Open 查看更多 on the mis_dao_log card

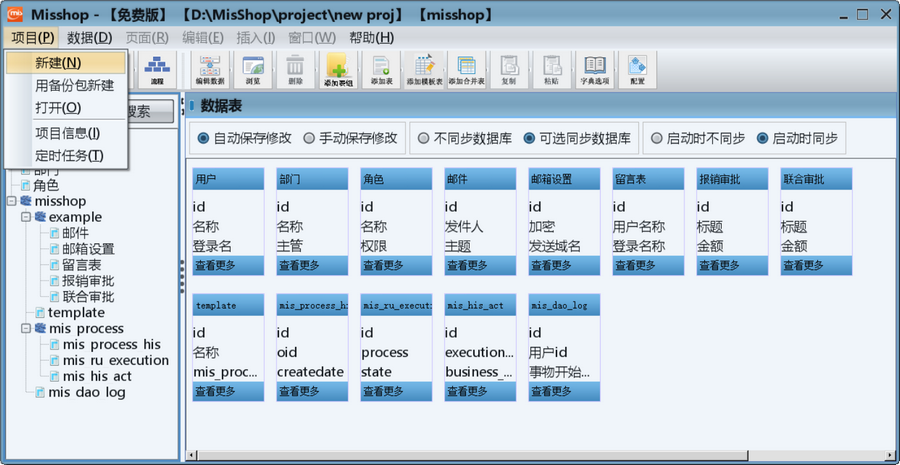(x=564, y=392)
